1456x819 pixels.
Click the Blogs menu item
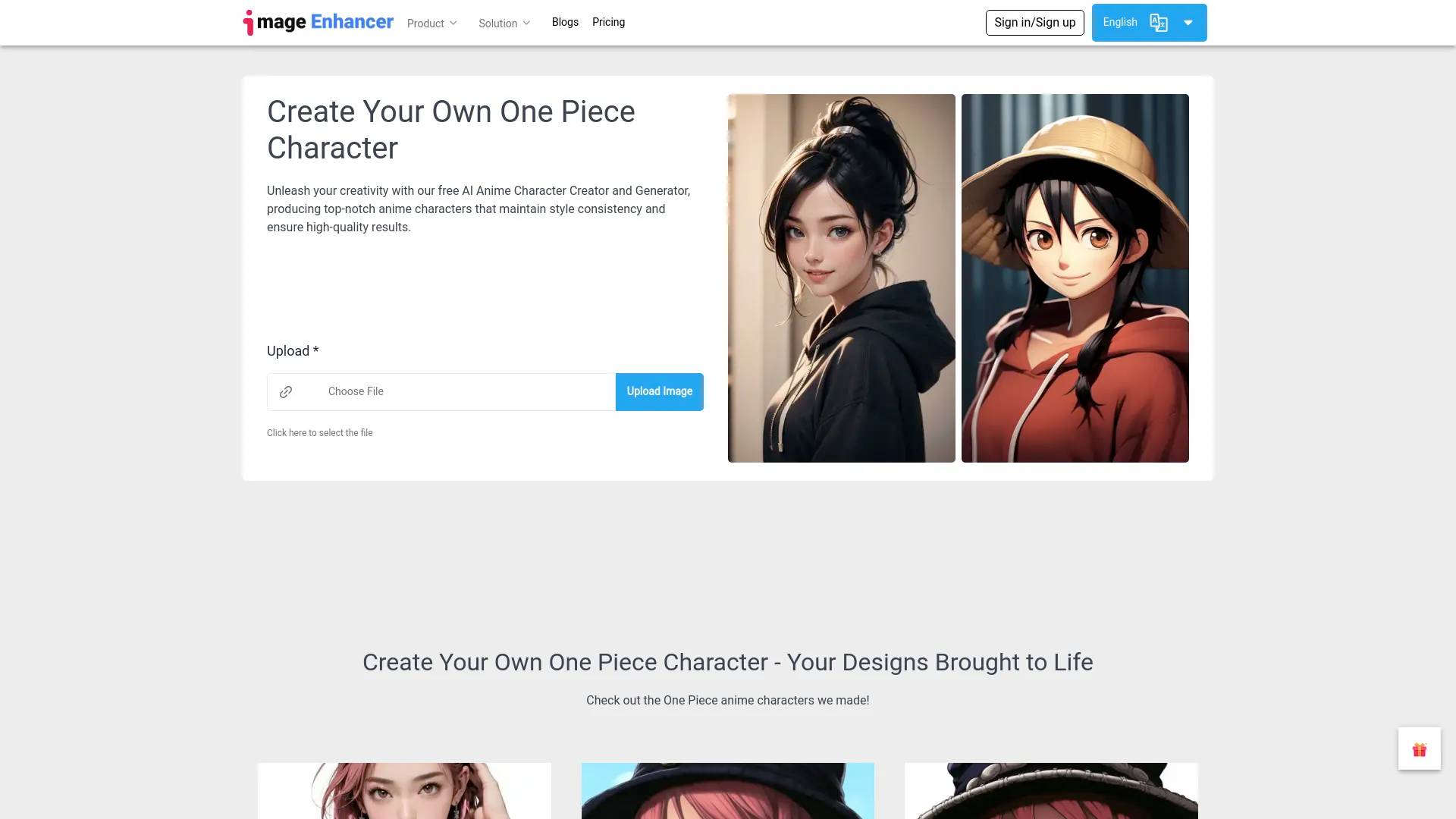(x=565, y=22)
